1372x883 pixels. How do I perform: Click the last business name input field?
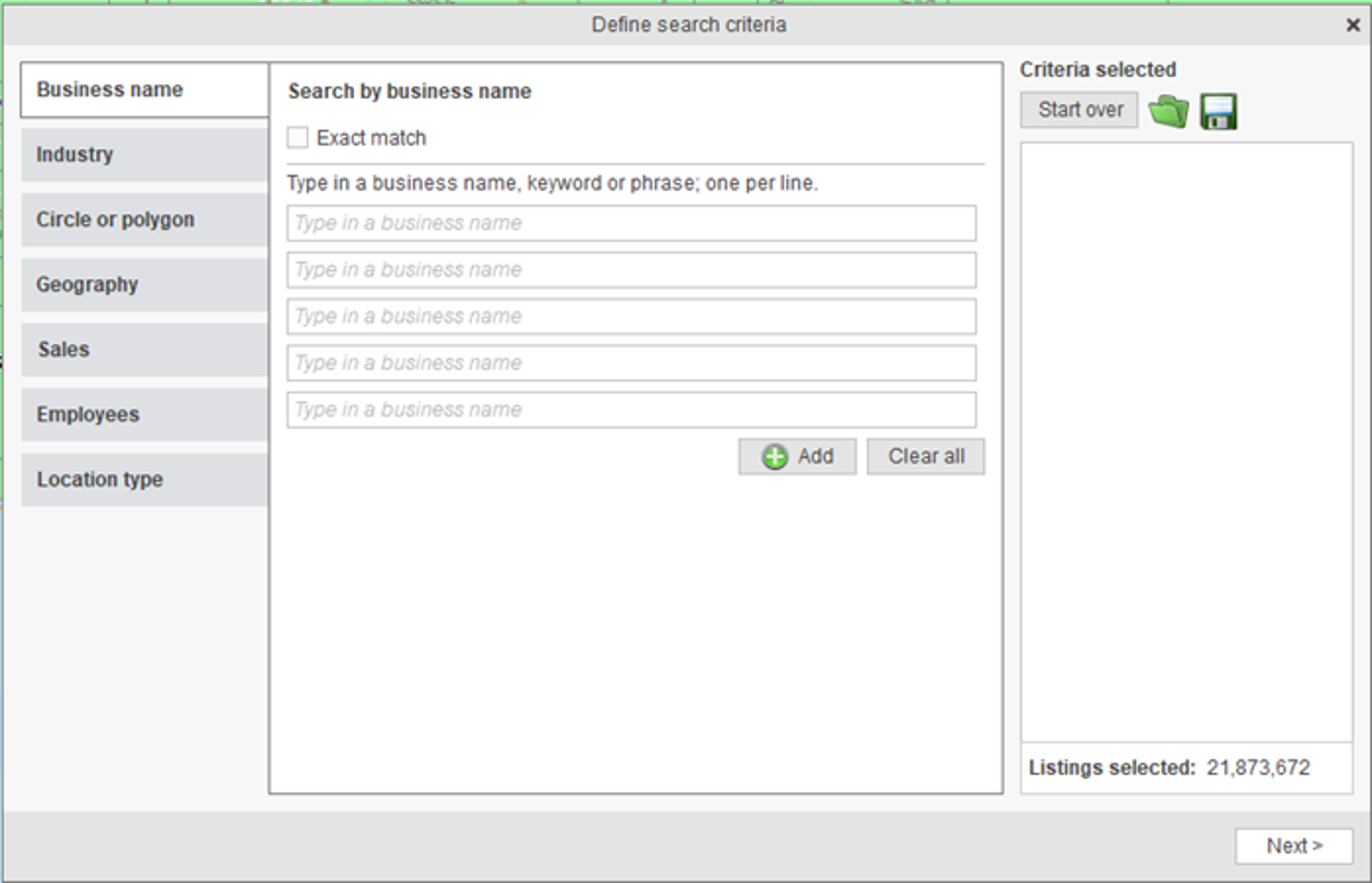click(x=630, y=409)
